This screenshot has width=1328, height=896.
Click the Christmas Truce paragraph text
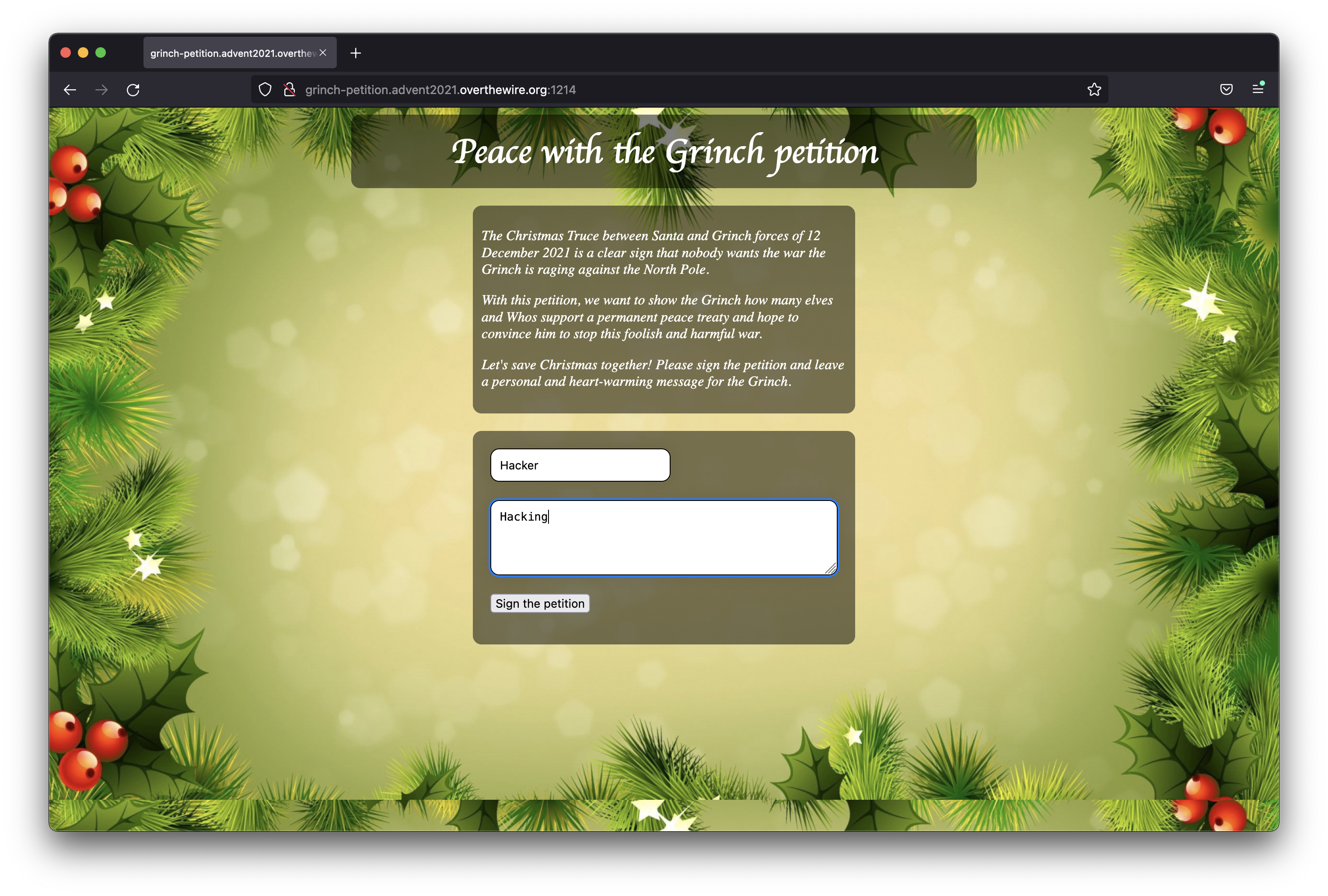pos(653,252)
